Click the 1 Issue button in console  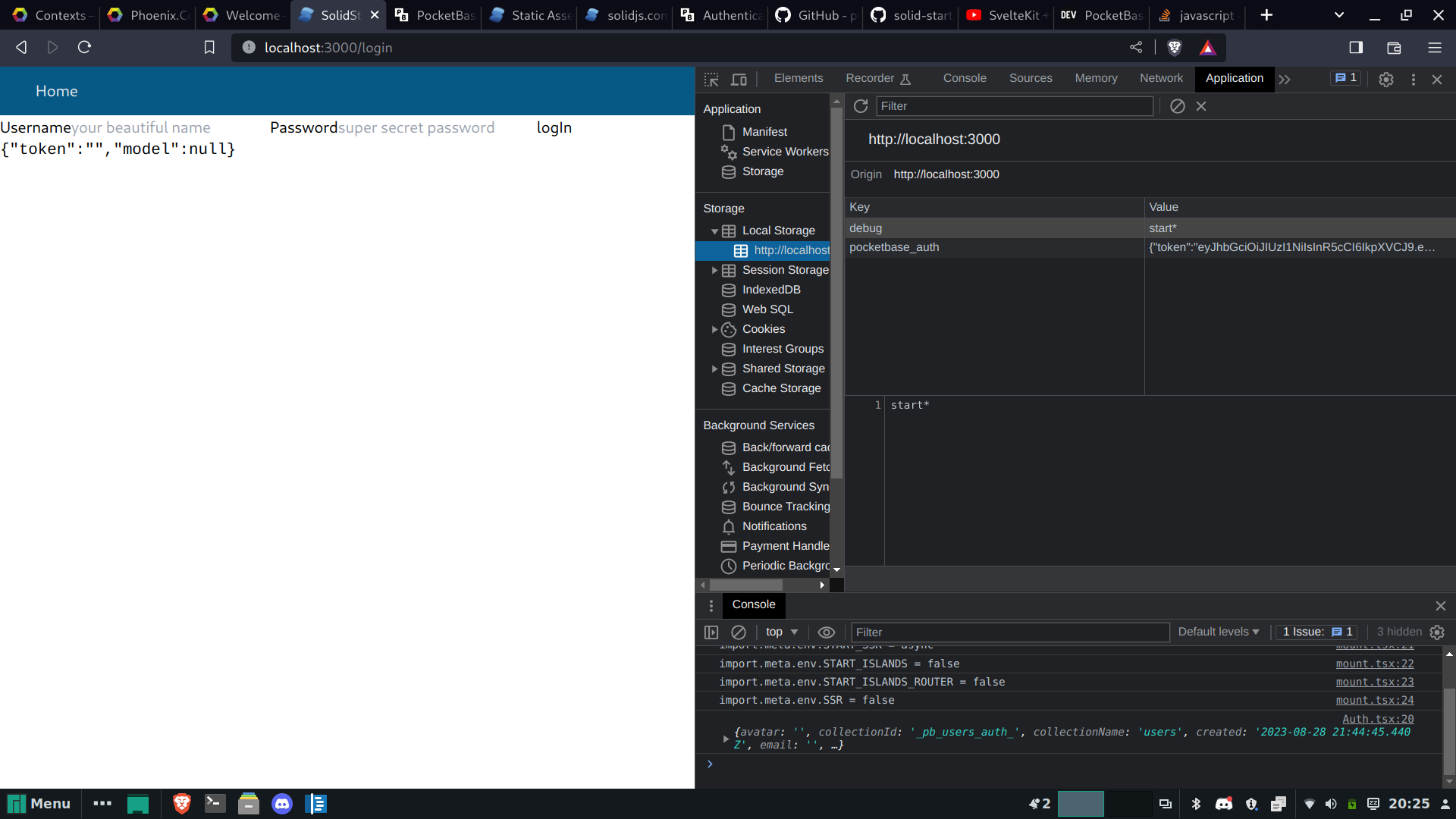(1317, 632)
